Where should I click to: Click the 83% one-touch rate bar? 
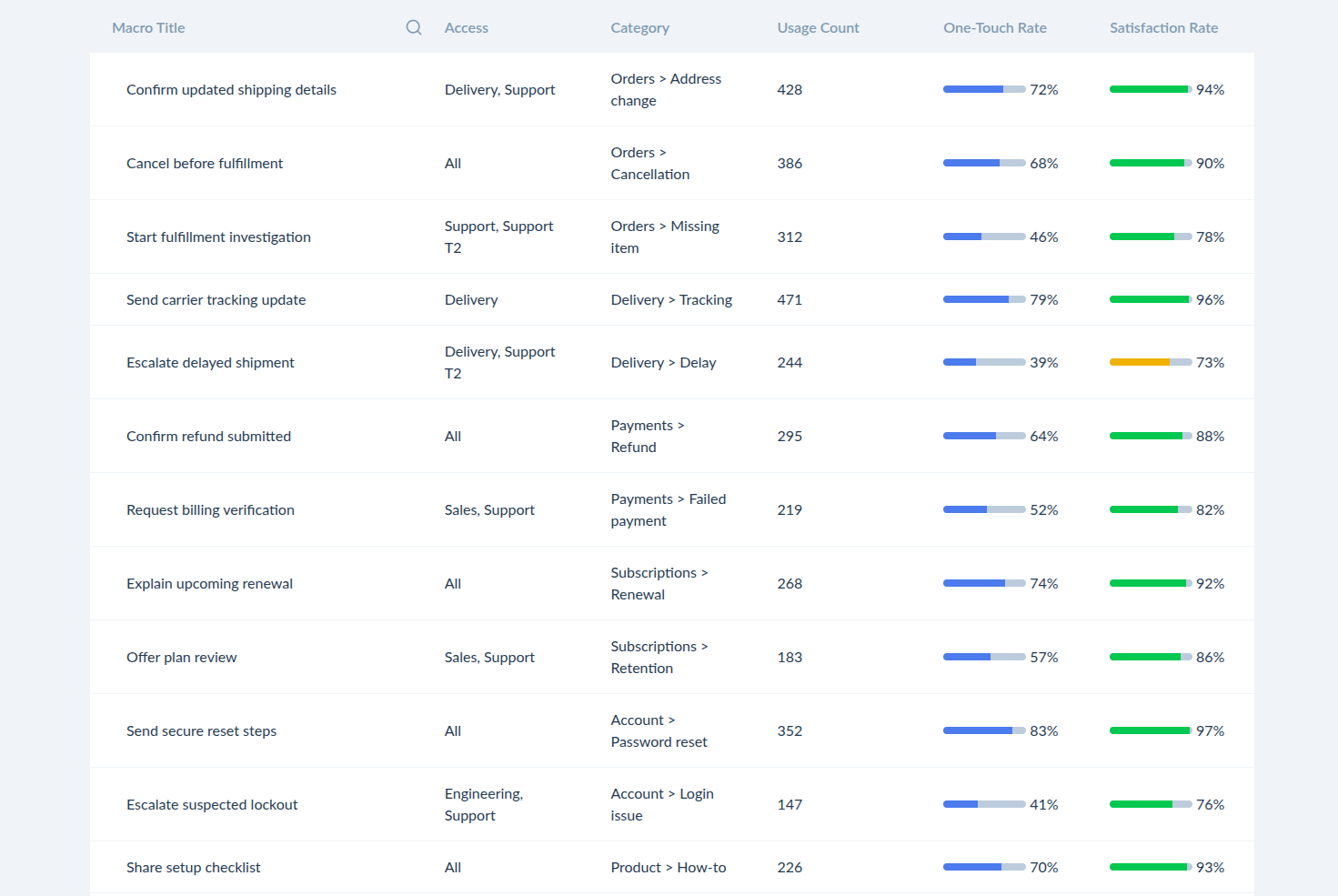tap(984, 730)
